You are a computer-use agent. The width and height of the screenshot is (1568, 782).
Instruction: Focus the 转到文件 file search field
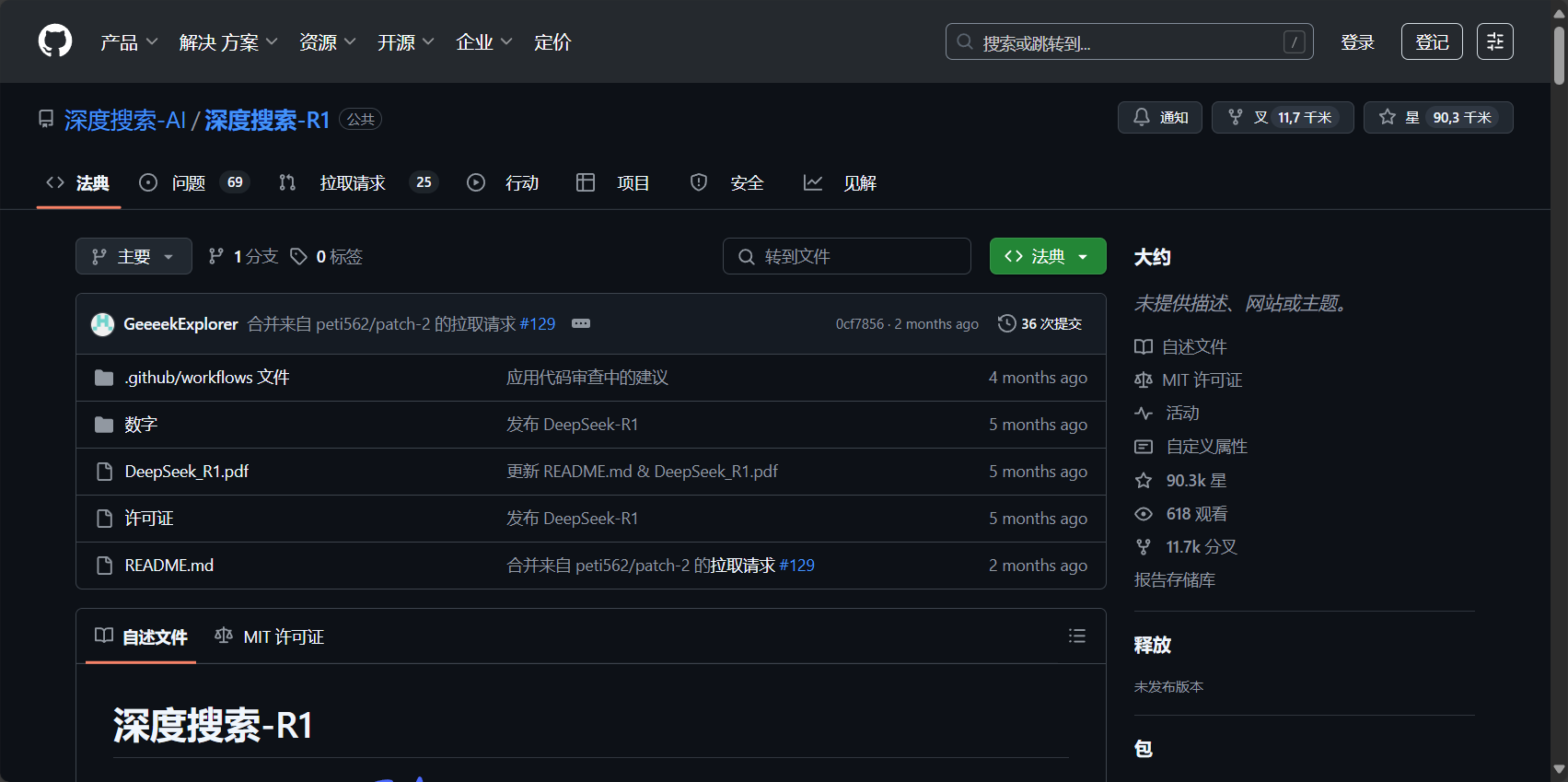pyautogui.click(x=847, y=256)
